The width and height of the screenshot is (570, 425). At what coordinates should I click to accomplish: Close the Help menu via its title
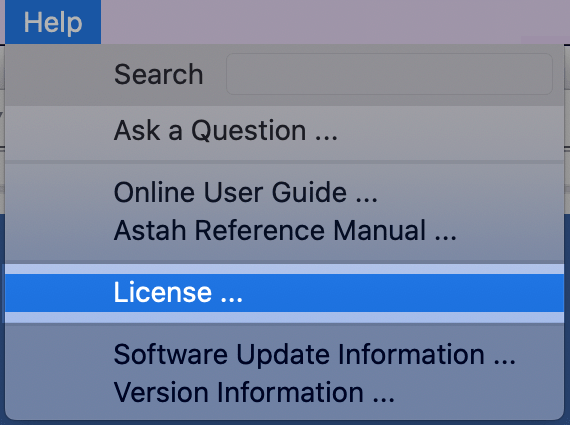(53, 22)
